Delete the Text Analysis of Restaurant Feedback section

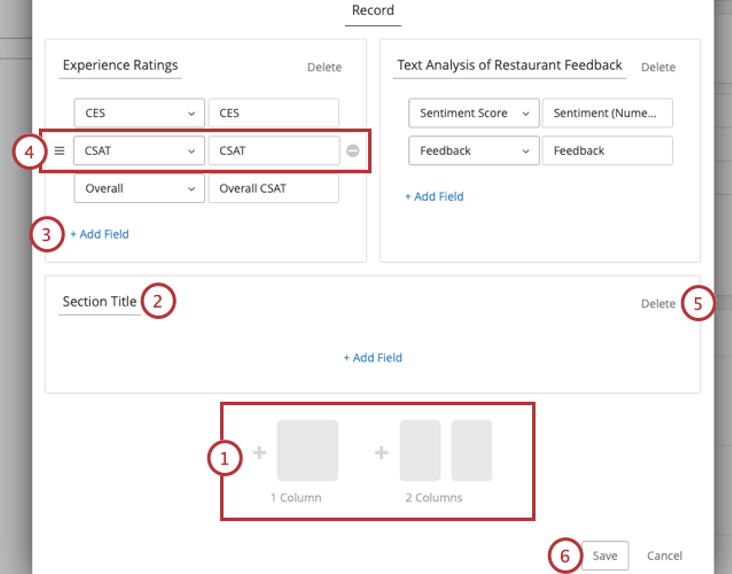point(658,67)
